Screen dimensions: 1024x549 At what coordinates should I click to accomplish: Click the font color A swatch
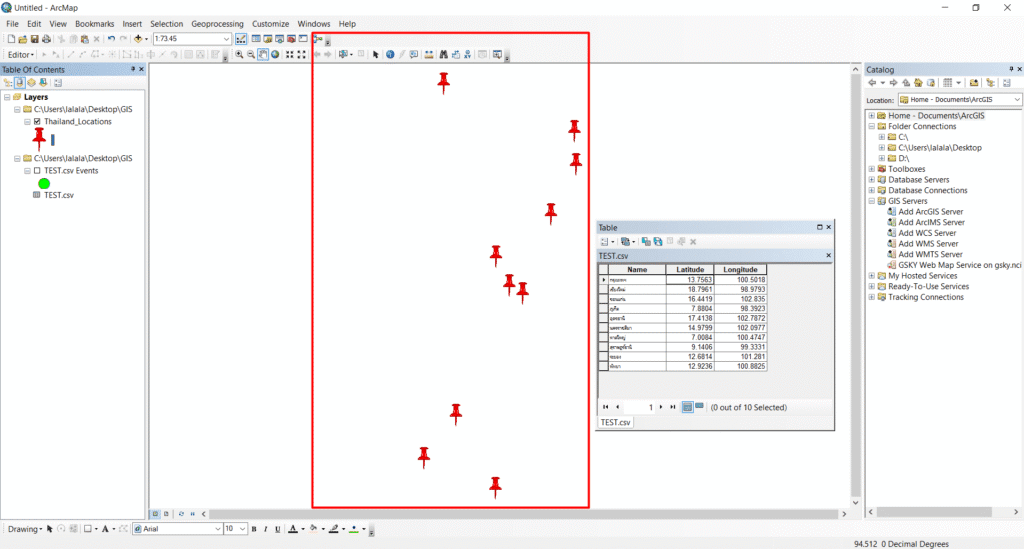[293, 529]
